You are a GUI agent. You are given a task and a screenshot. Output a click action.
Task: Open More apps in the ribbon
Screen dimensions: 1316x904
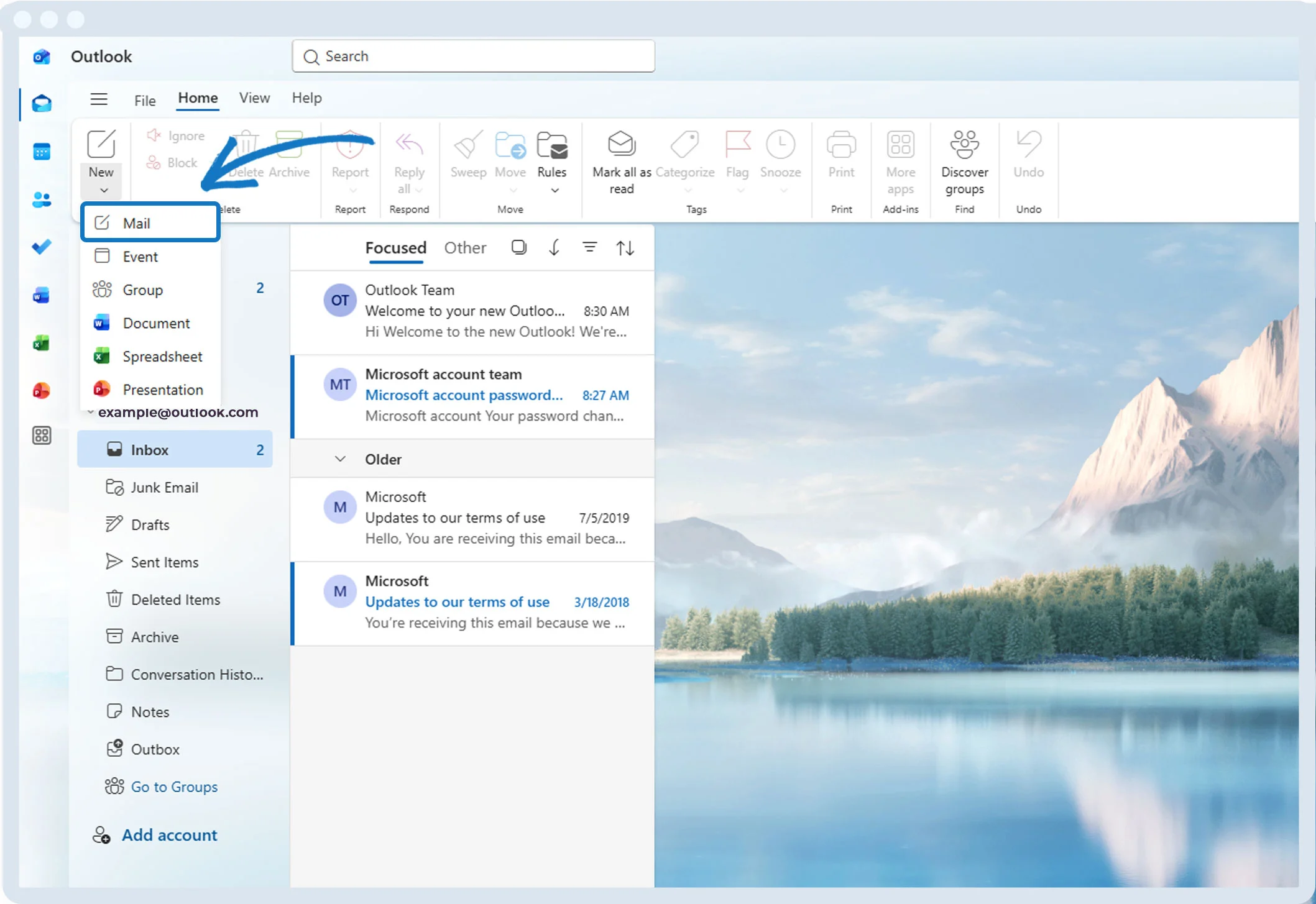[x=900, y=145]
